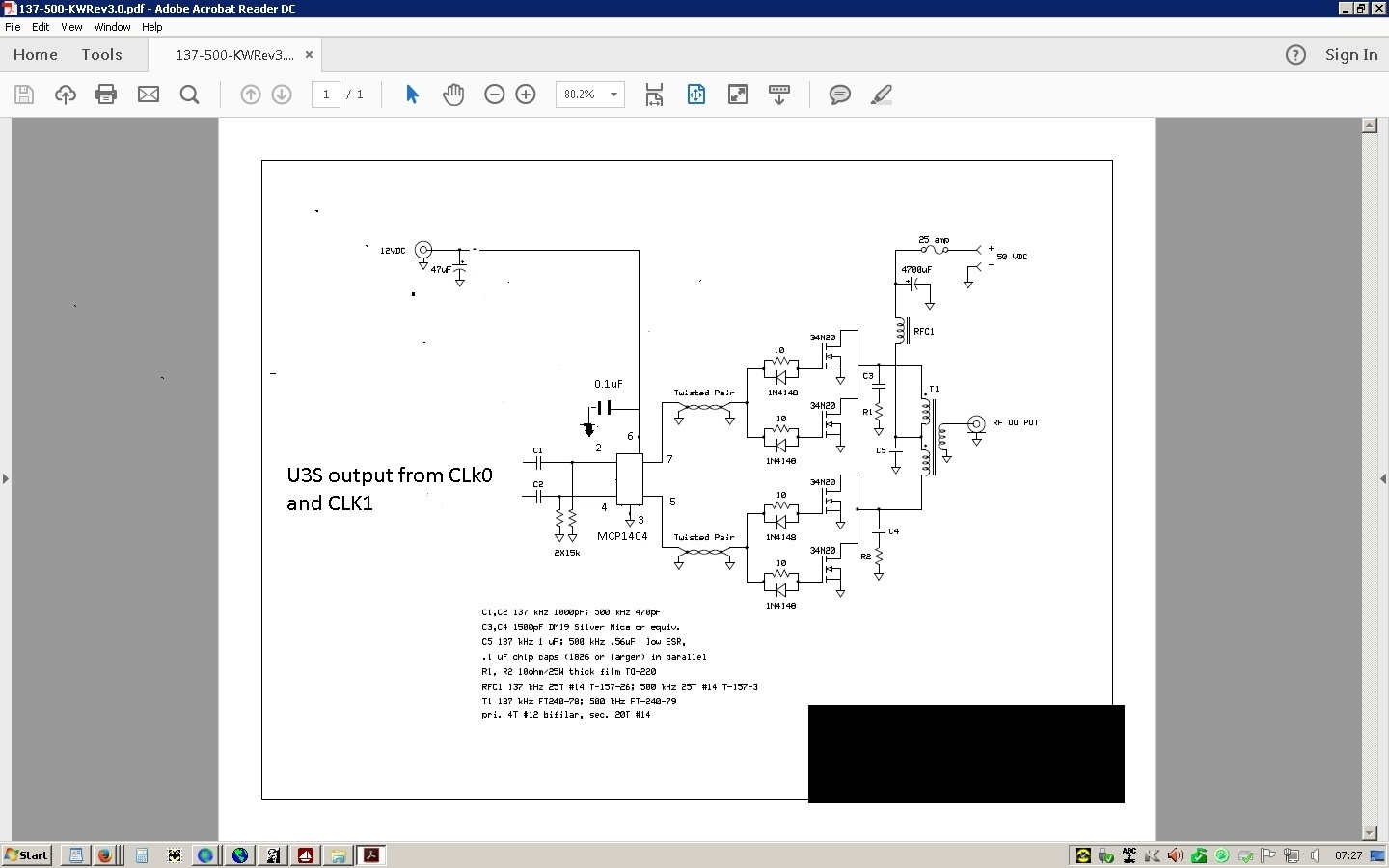Expand the left navigation pane arrow
1389x868 pixels.
click(x=6, y=478)
